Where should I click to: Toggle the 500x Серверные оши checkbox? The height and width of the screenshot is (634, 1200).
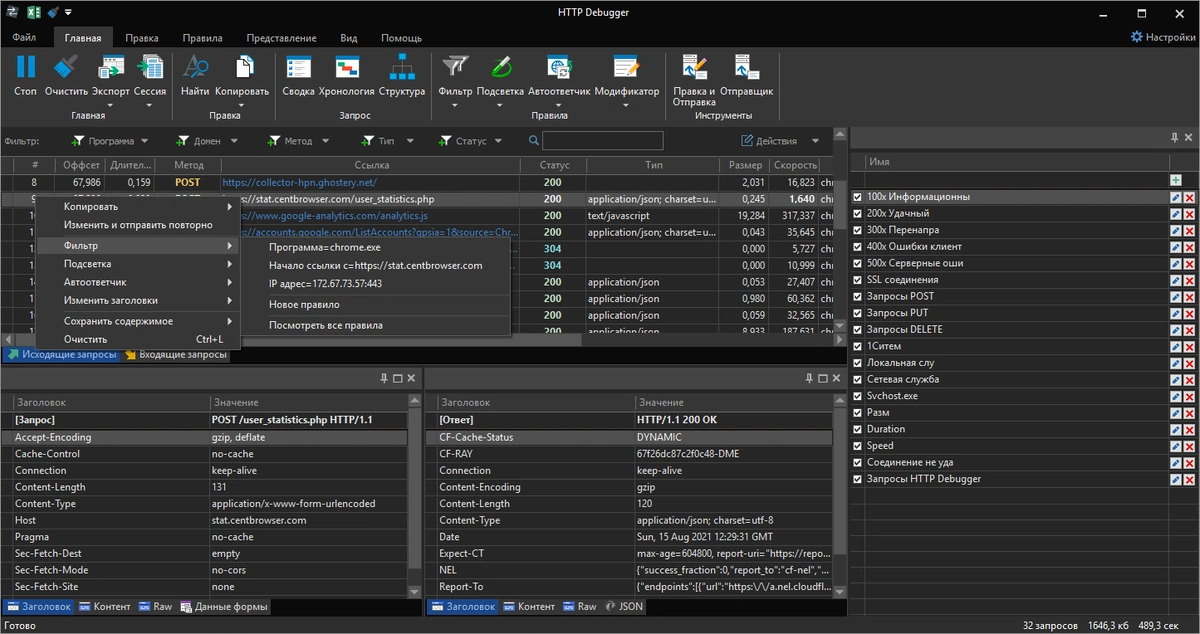pos(857,264)
